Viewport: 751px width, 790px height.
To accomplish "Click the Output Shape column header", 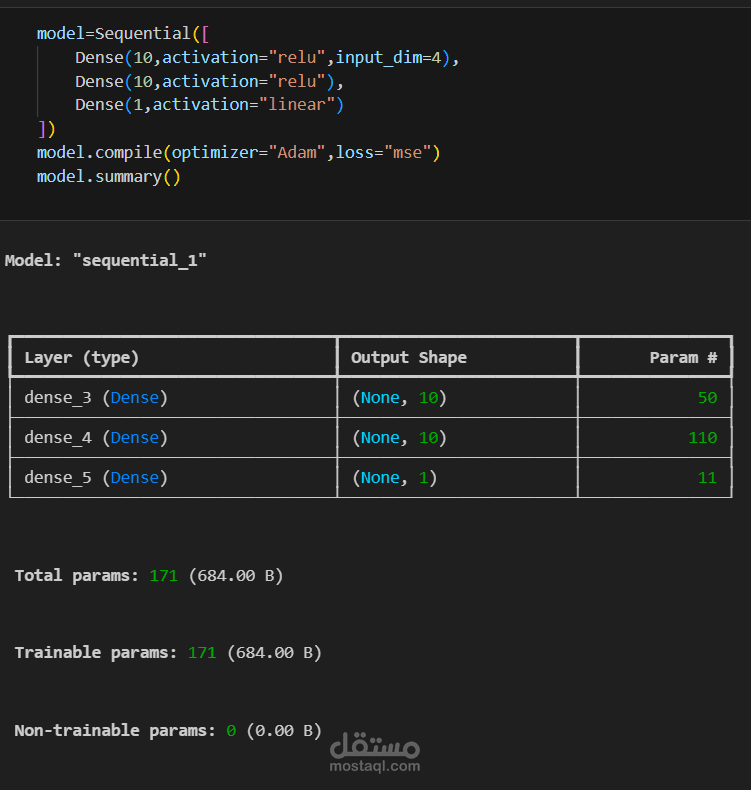I will pos(409,357).
